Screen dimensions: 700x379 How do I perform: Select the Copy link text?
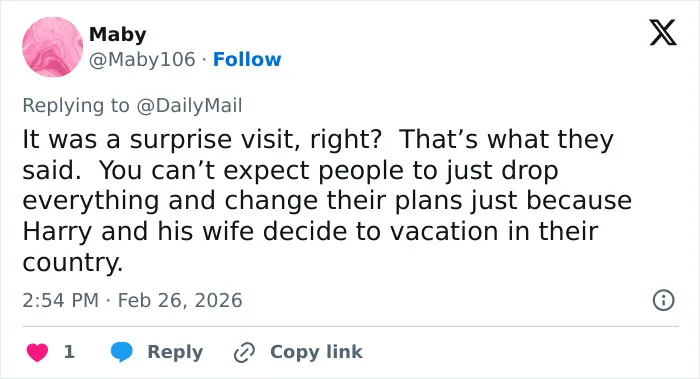point(316,352)
